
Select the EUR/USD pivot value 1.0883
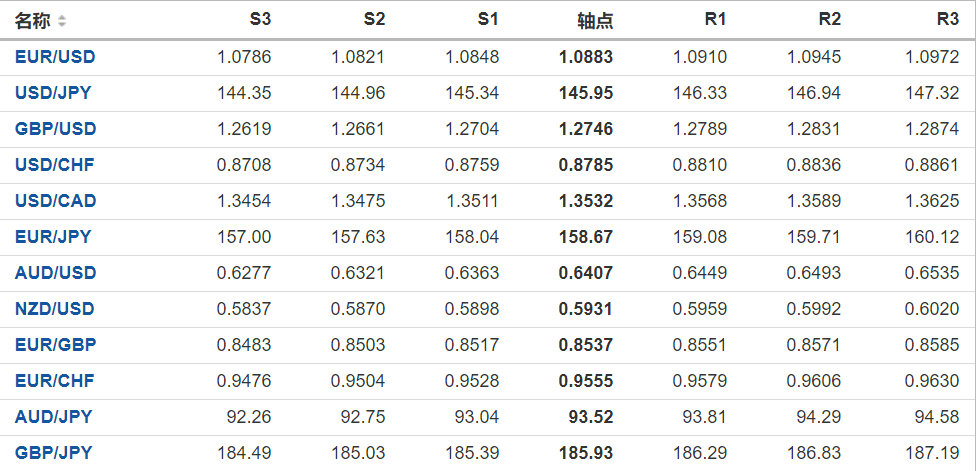tap(586, 57)
